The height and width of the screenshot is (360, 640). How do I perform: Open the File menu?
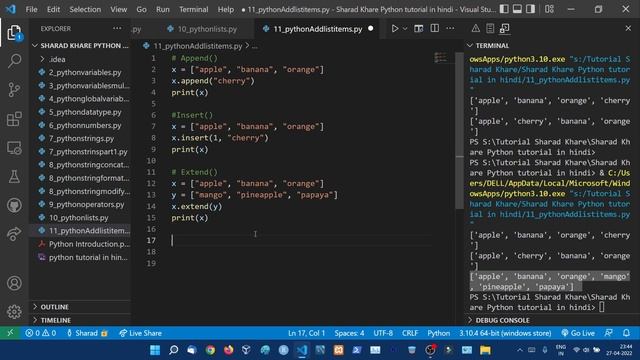31,9
